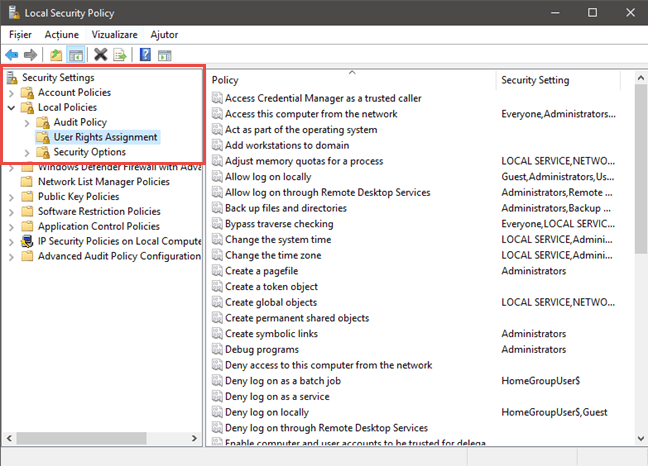Click the Public Key Policies folder icon

pyautogui.click(x=27, y=197)
